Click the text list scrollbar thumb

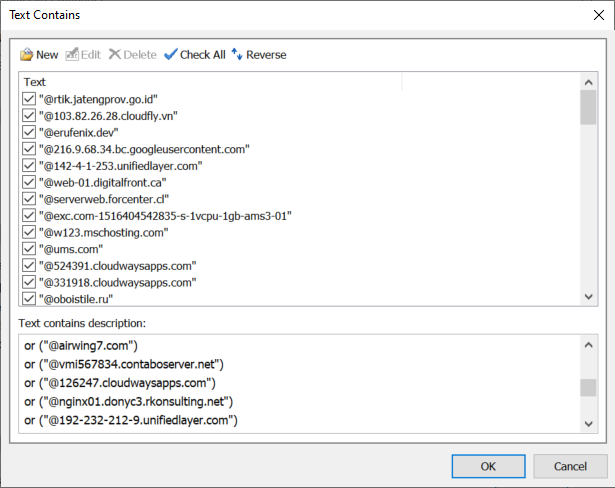click(588, 107)
